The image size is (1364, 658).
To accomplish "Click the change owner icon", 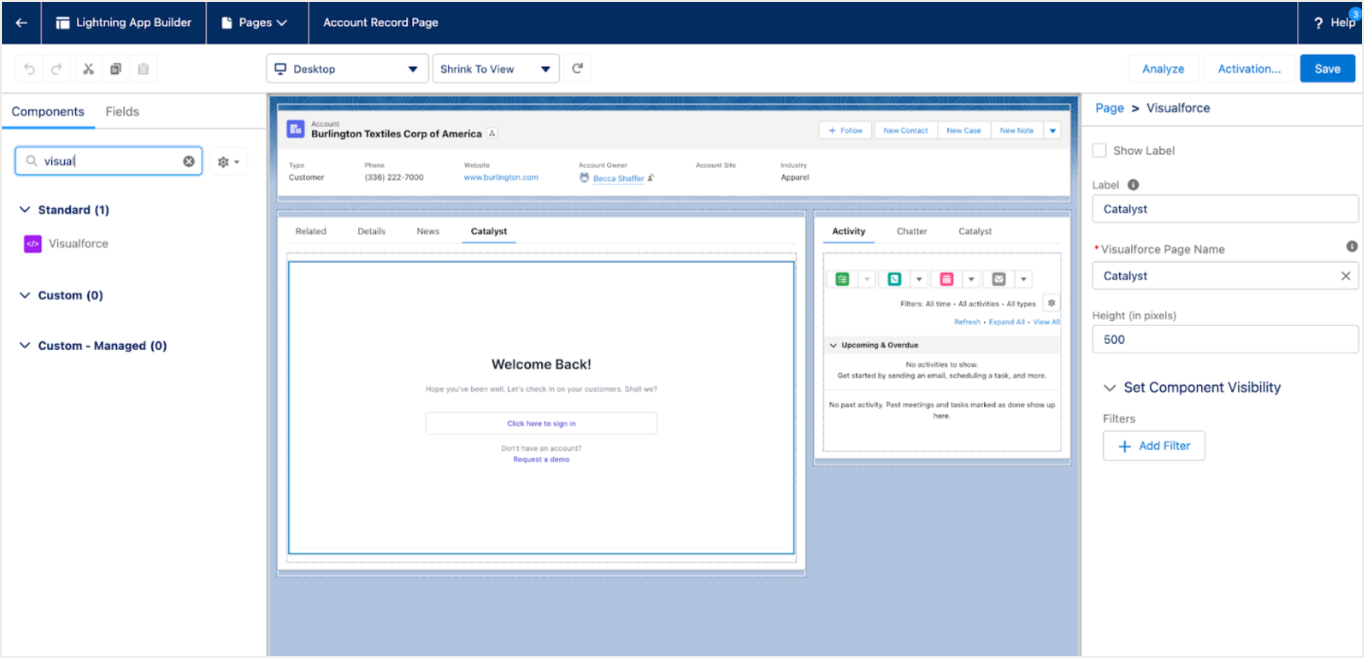I will click(651, 178).
